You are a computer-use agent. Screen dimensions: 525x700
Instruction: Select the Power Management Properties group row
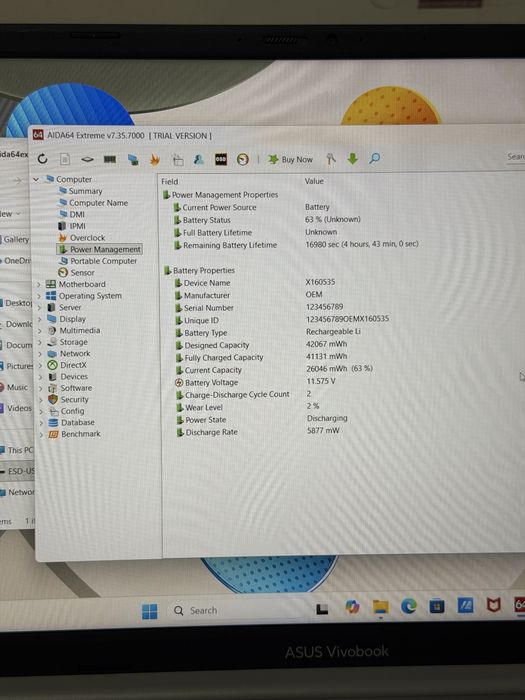pos(221,195)
